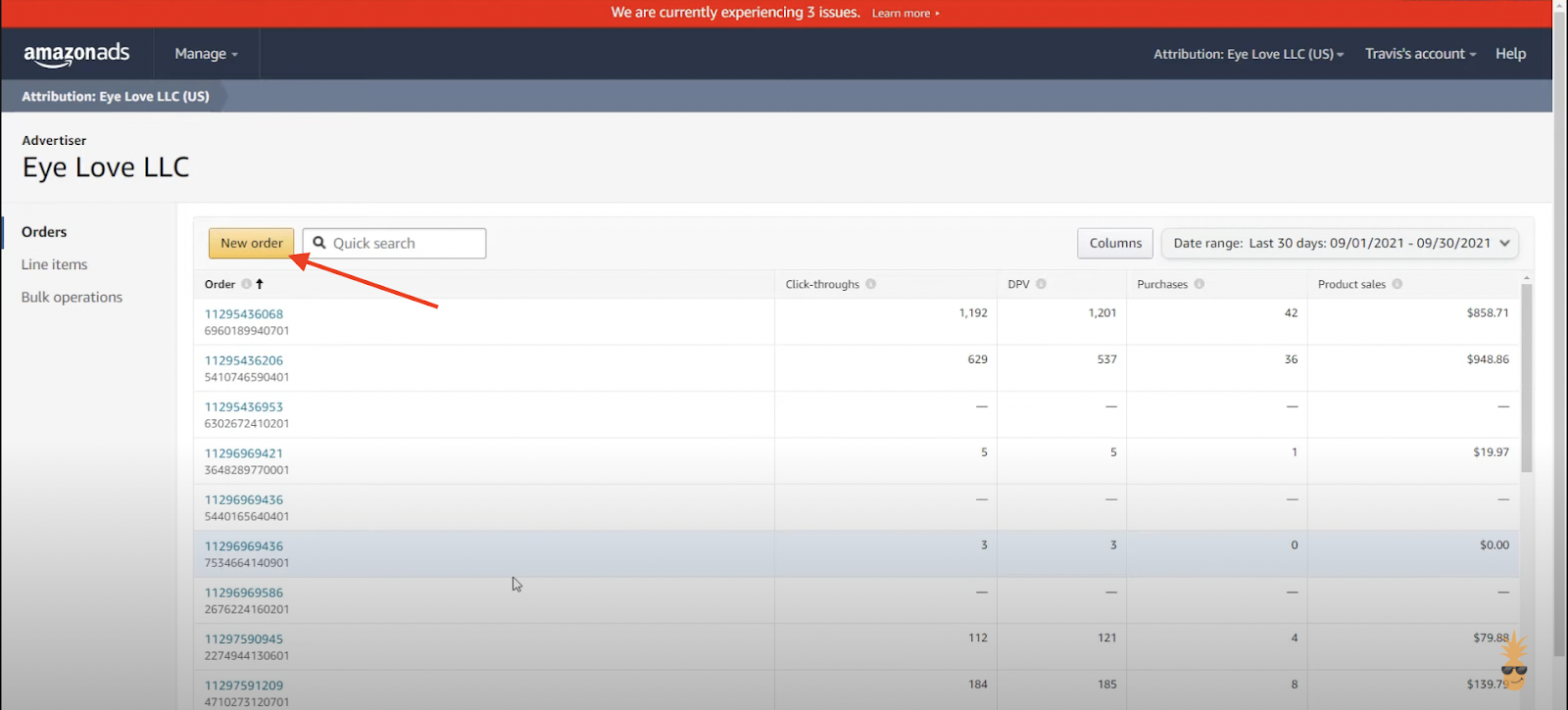This screenshot has height=710, width=1568.
Task: Show info icon next to DPV
Action: click(1041, 284)
